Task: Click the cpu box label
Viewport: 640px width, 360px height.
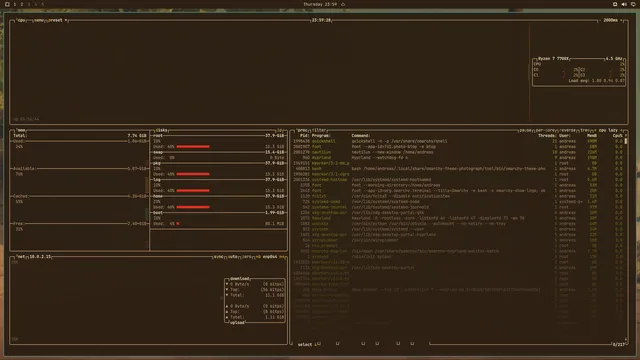Action: point(21,20)
